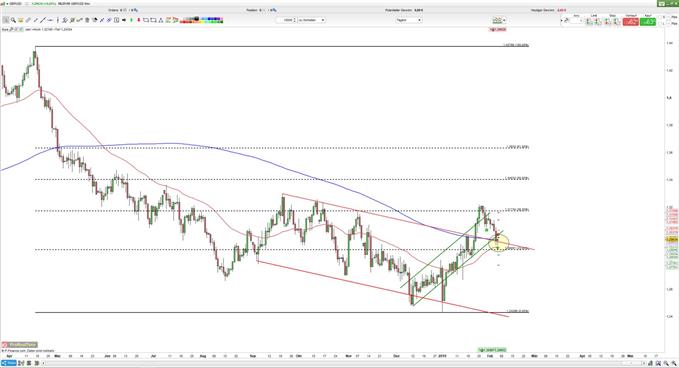The height and width of the screenshot is (368, 679).
Task: Click the last zoom icon in bottom-right corner
Action: tap(674, 363)
